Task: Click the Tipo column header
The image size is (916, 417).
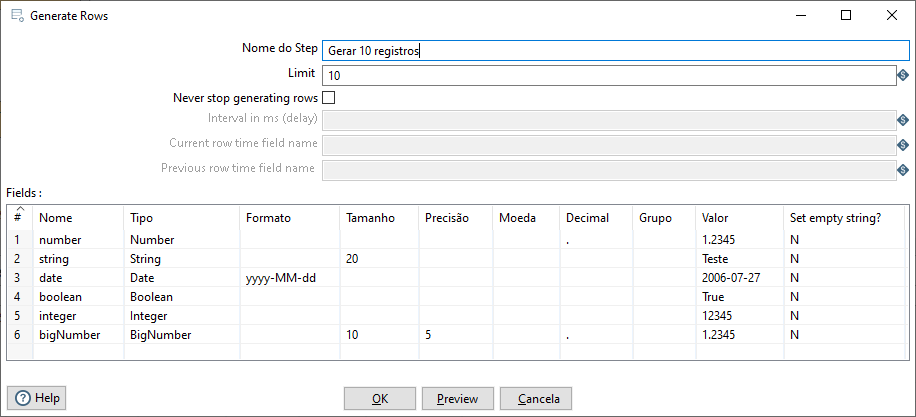Action: point(182,218)
